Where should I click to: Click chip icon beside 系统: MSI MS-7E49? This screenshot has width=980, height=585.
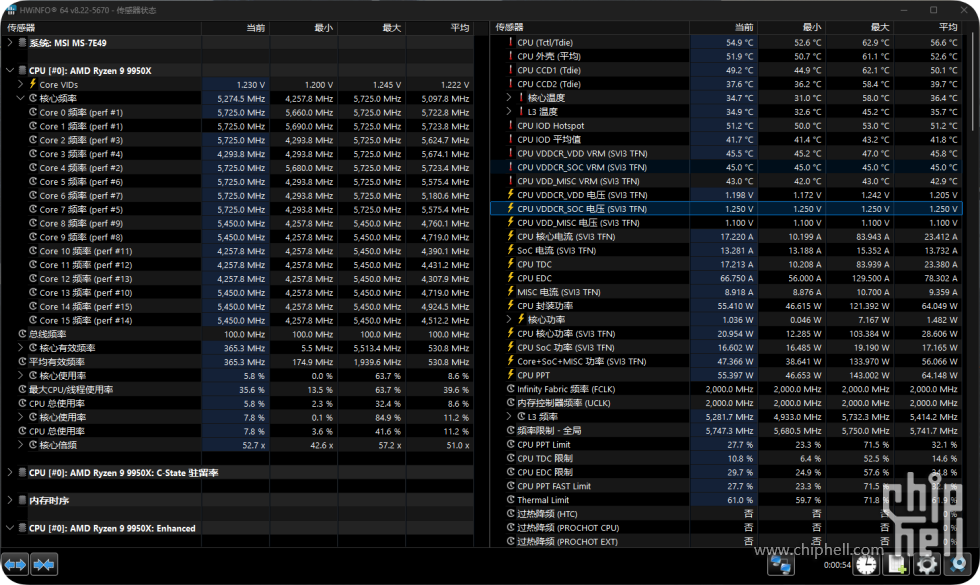click(x=22, y=42)
